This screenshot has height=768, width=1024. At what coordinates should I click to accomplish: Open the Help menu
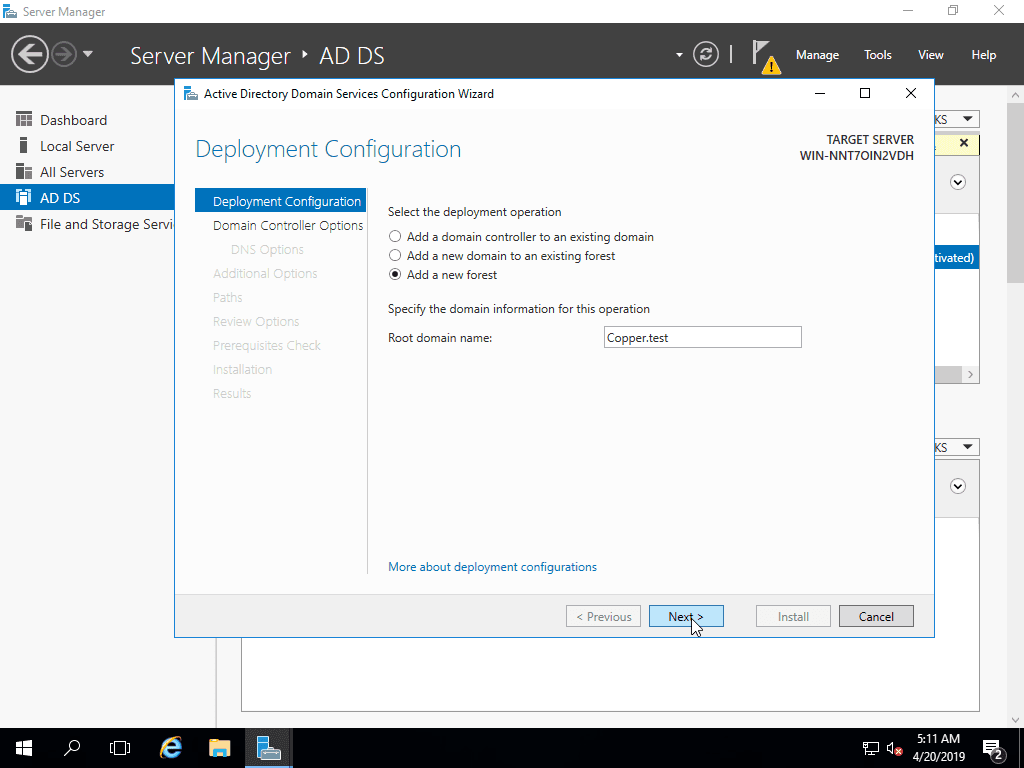tap(984, 55)
